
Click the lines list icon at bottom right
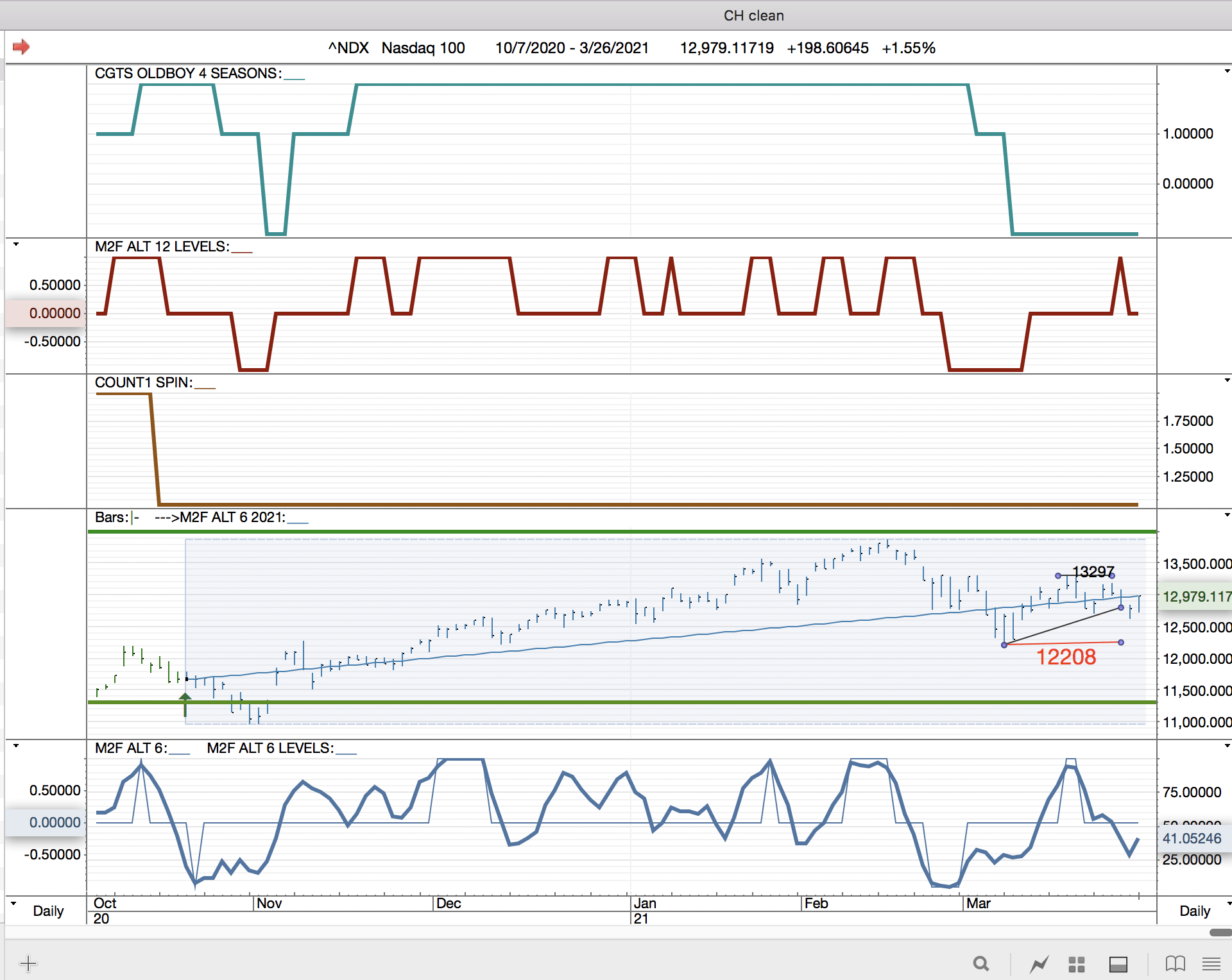(1211, 963)
